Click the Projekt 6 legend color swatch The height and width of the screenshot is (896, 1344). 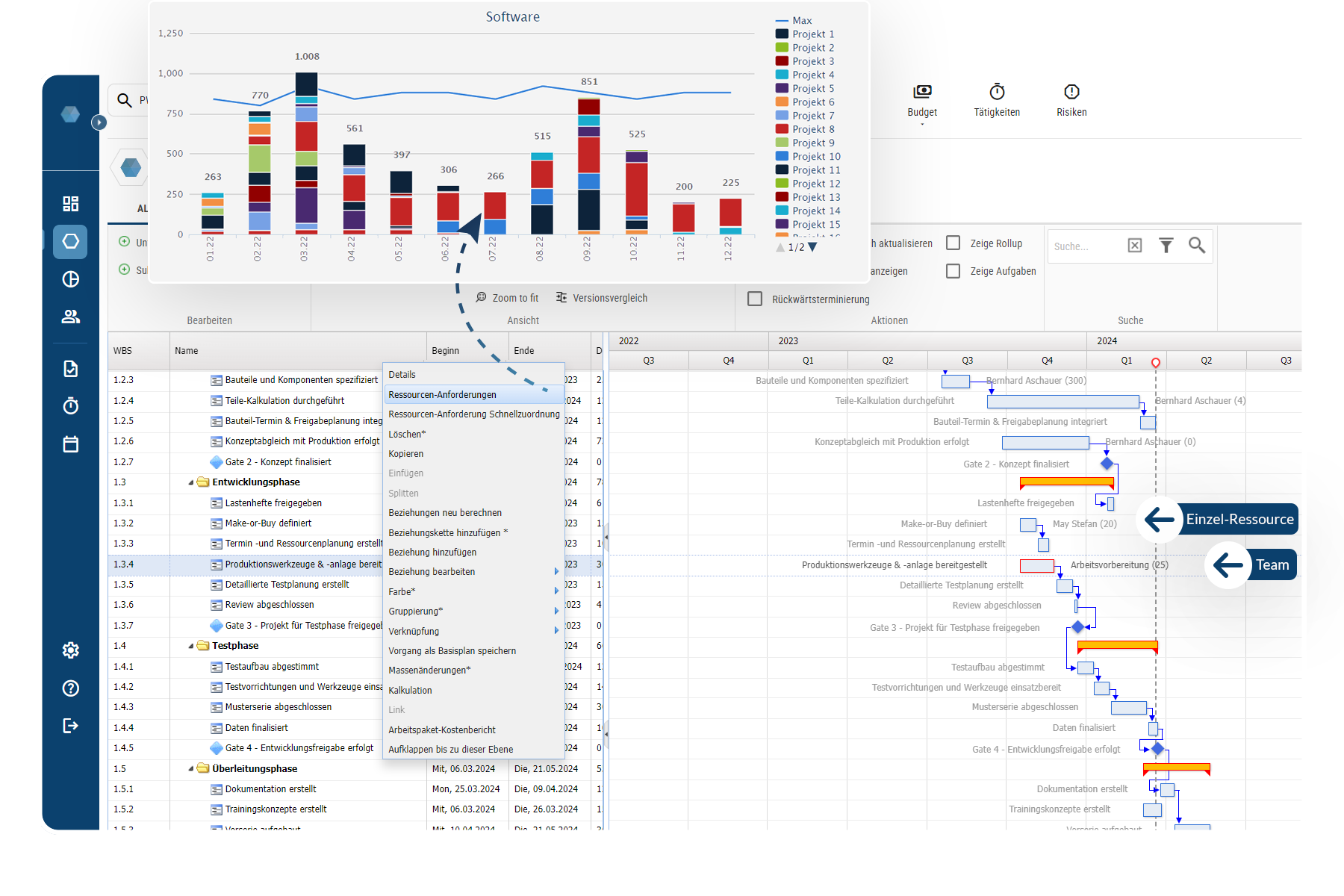click(782, 102)
